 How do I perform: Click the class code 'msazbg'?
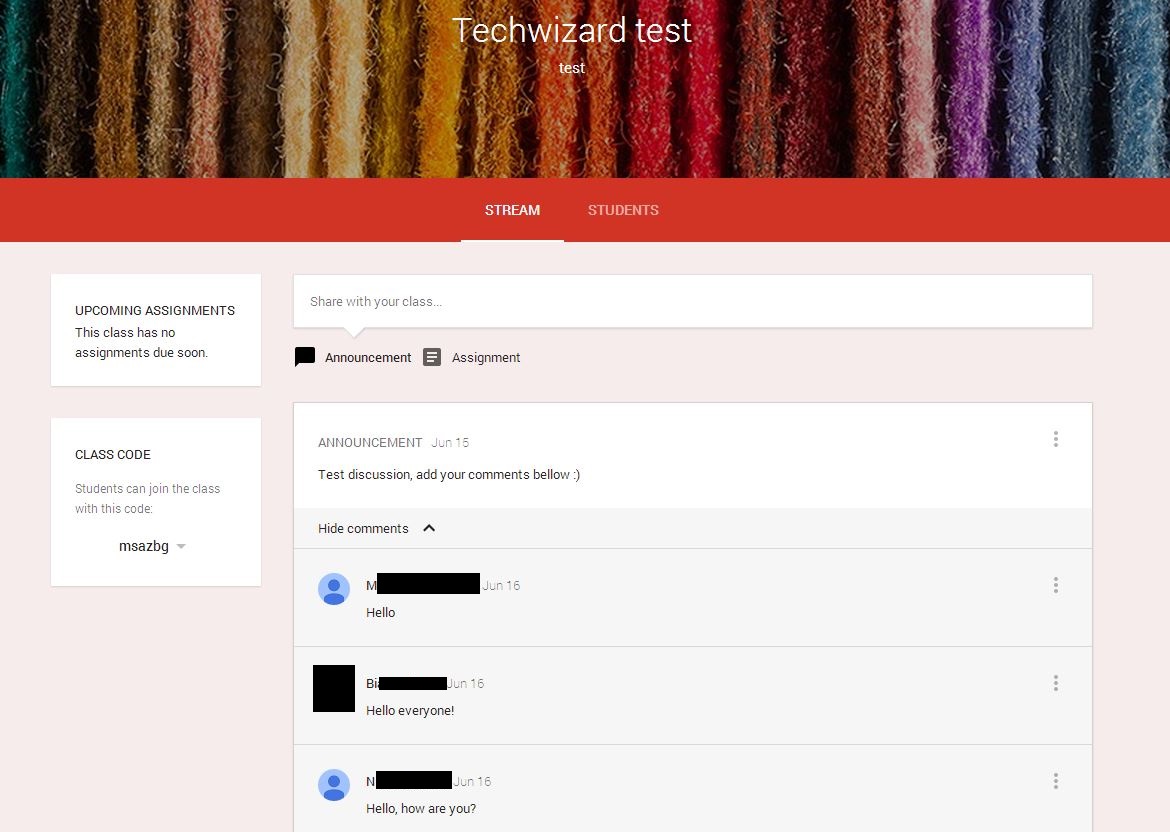(x=143, y=547)
